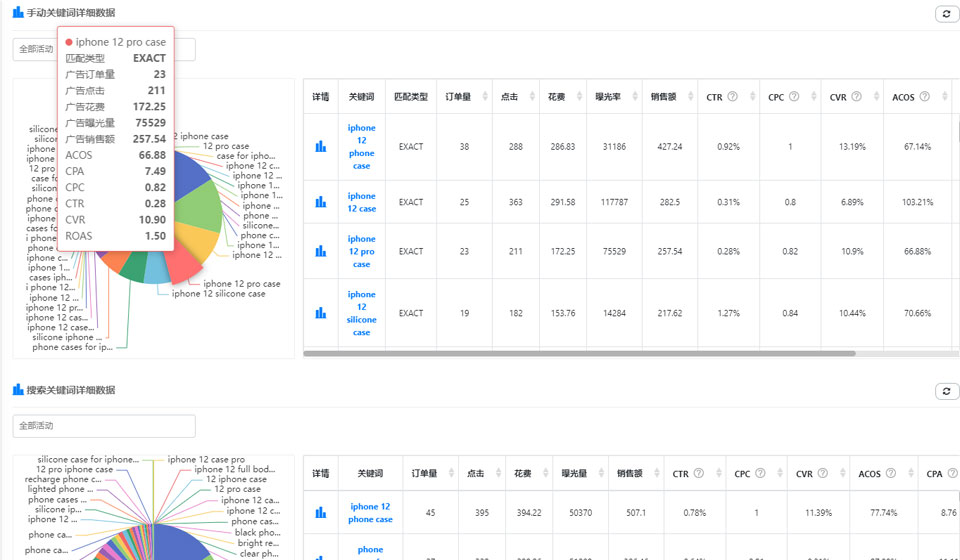Image resolution: width=960 pixels, height=560 pixels.
Task: Click the 50370 exposure cell in search table
Action: click(x=580, y=512)
